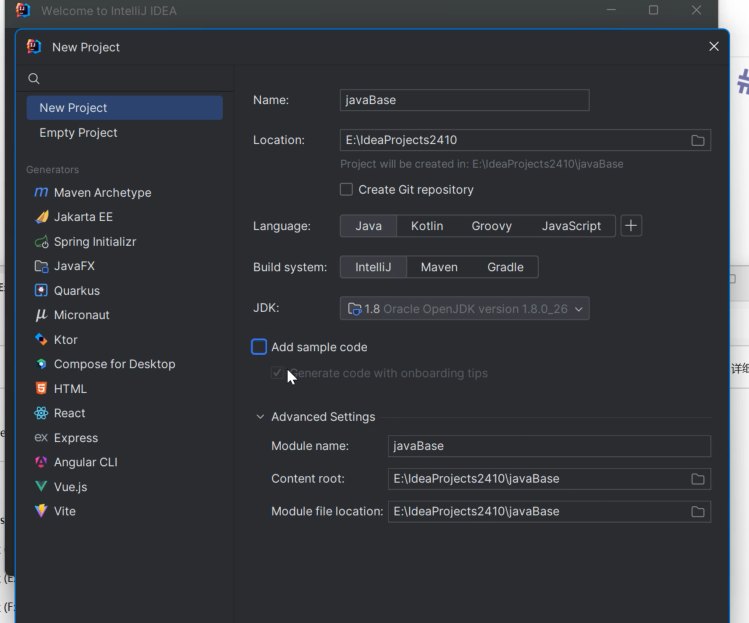749x623 pixels.
Task: Select JavaScript as the language
Action: (571, 226)
